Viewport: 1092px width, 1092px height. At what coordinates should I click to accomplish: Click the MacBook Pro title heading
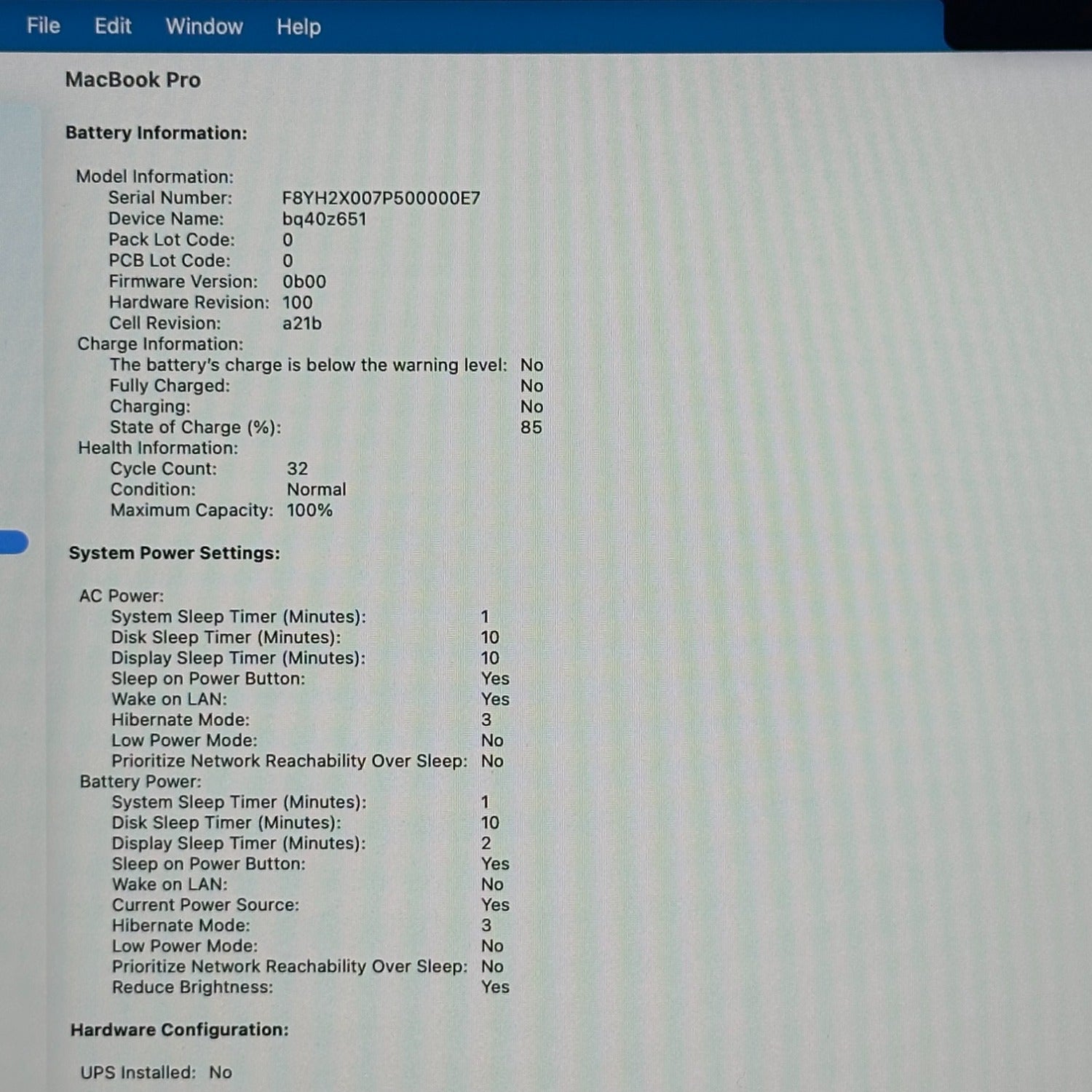132,79
